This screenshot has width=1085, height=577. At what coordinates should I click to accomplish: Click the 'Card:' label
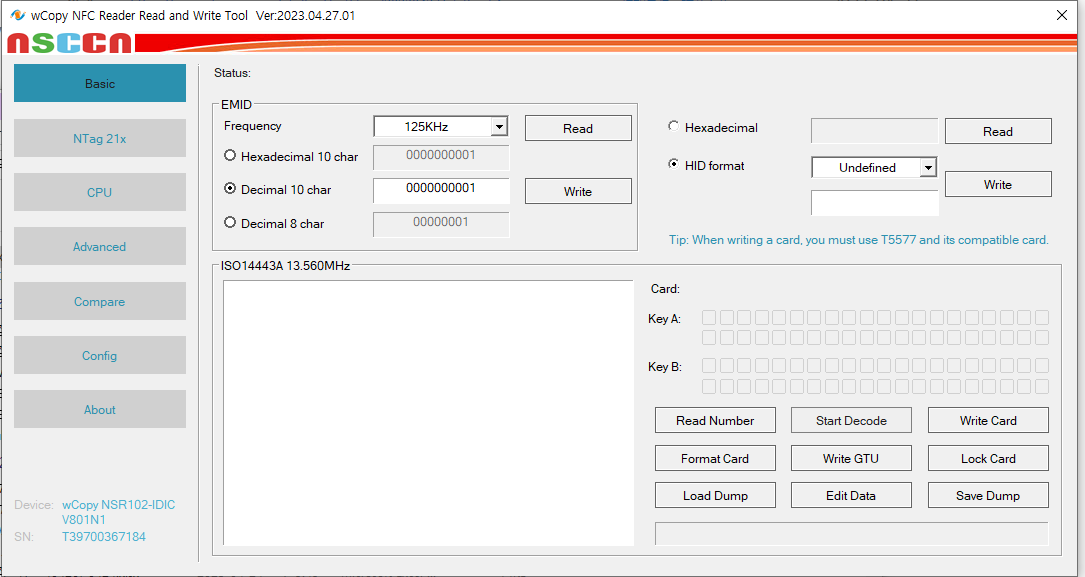point(665,288)
